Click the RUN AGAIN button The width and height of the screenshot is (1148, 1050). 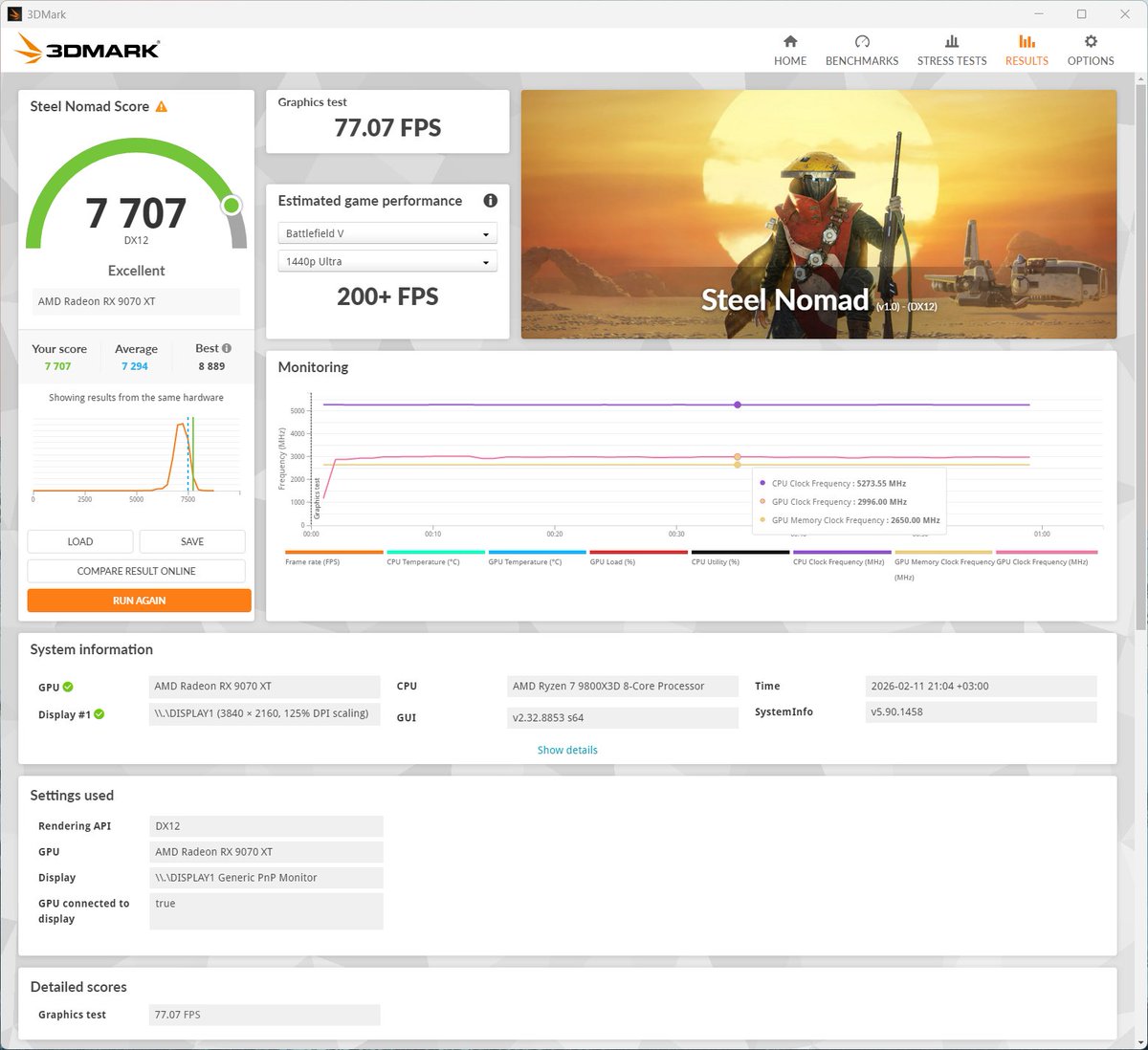point(140,601)
